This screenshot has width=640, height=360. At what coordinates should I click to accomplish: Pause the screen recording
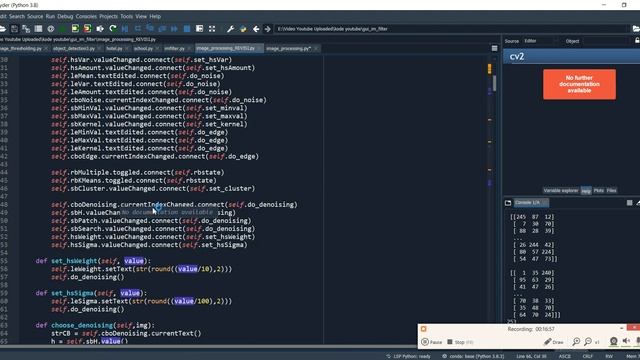pyautogui.click(x=432, y=342)
